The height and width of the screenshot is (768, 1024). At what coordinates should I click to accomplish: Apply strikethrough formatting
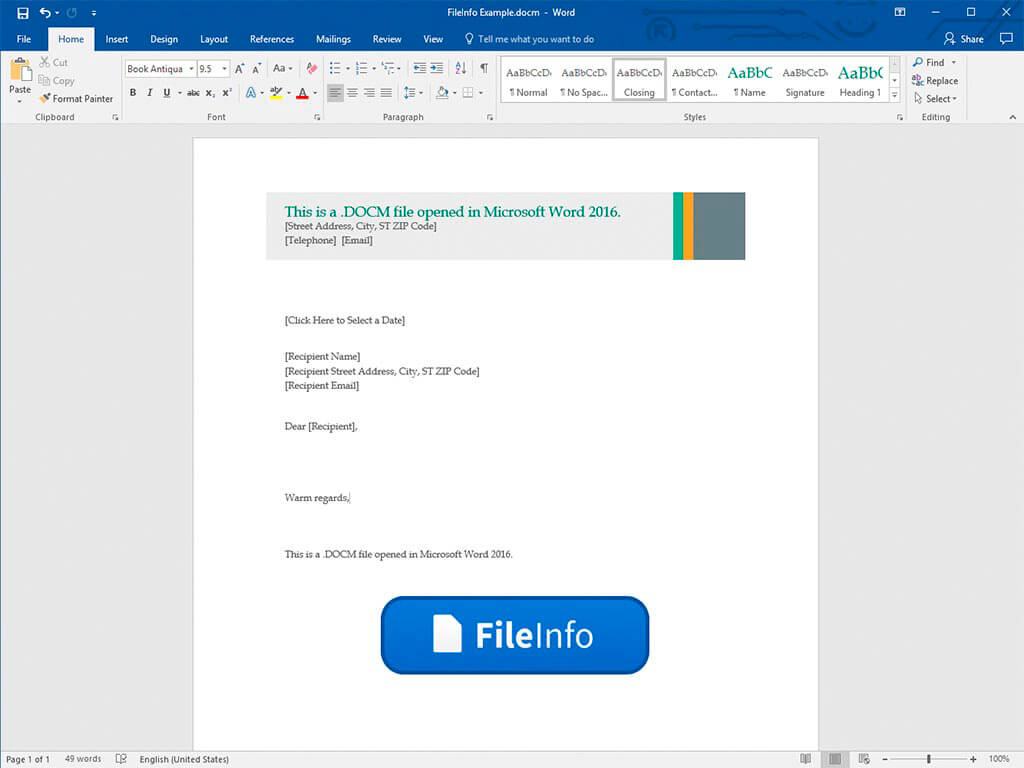(193, 93)
